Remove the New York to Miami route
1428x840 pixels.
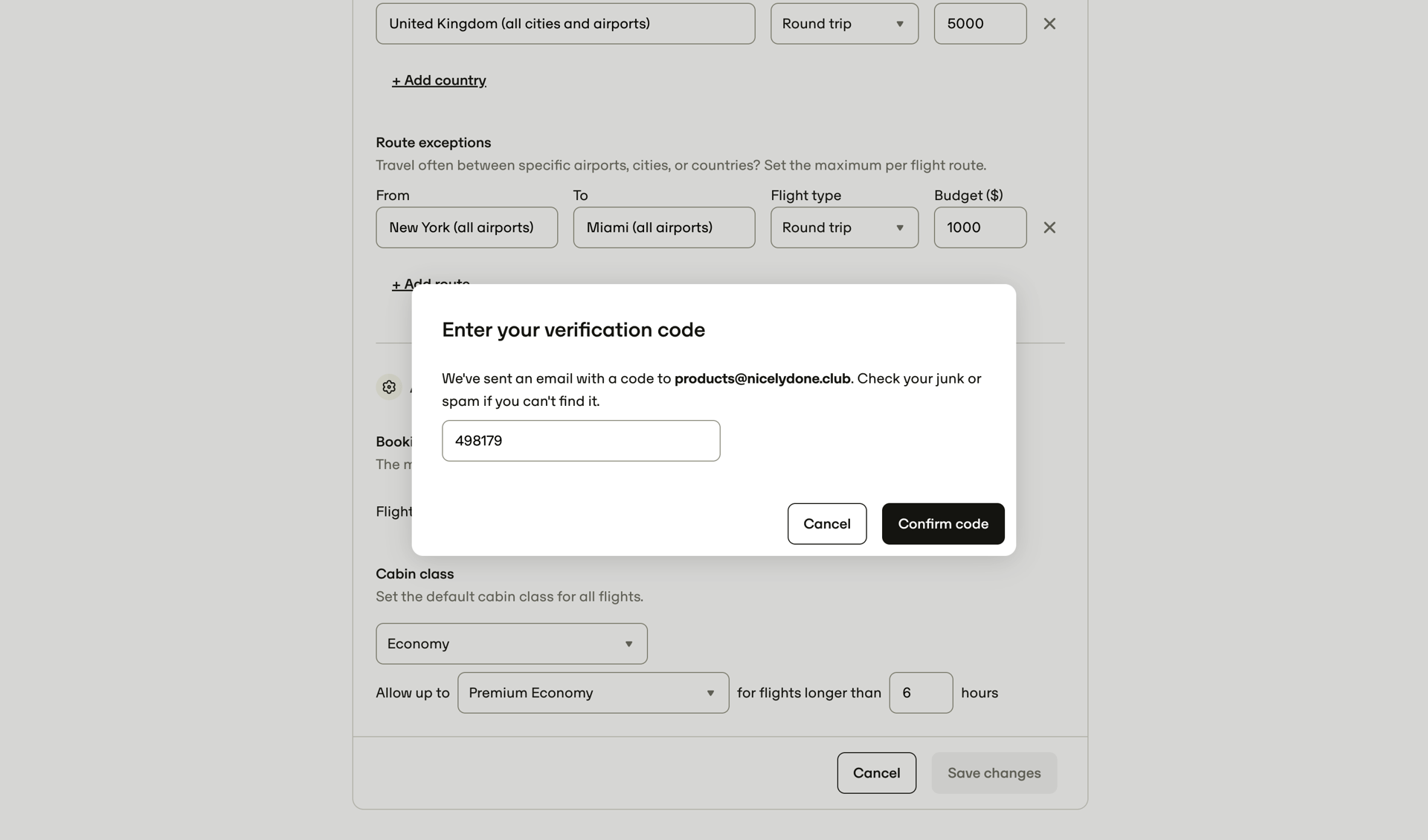(1049, 227)
